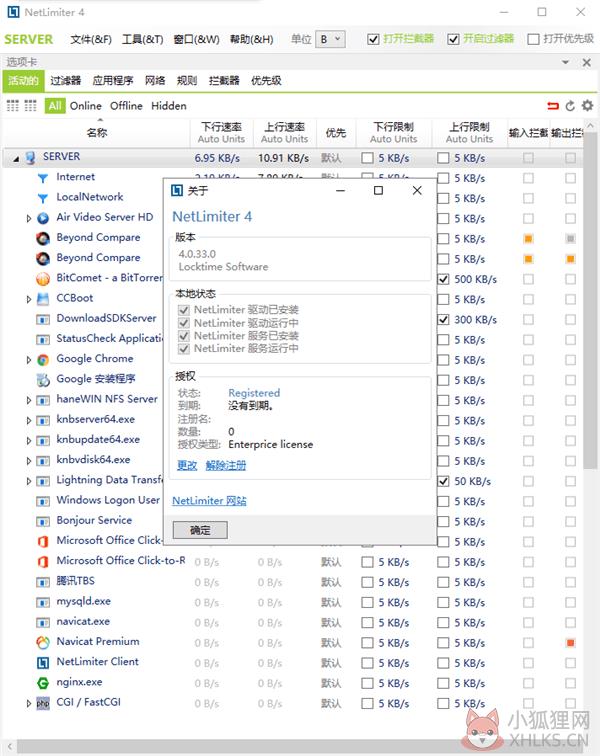Open the 选项卡 panel dropdown arrow

tap(565, 62)
